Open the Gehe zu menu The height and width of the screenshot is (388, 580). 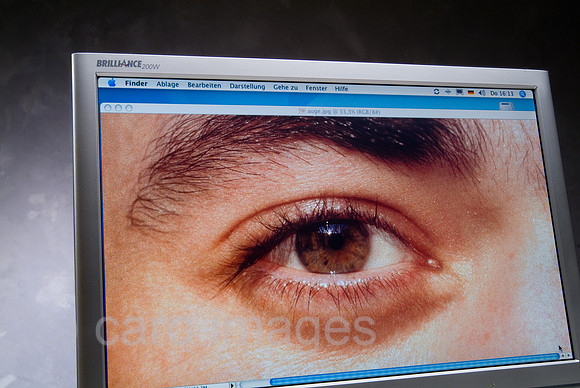(285, 88)
